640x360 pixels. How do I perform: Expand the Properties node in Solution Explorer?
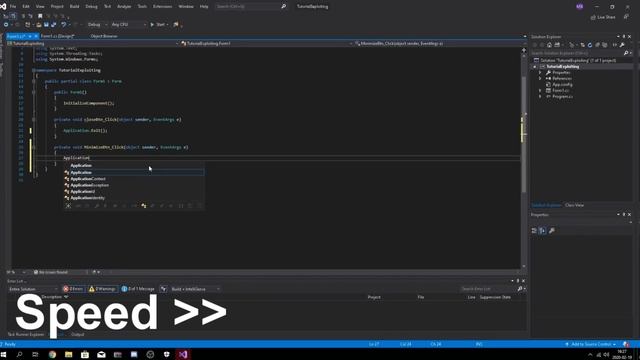(540, 73)
